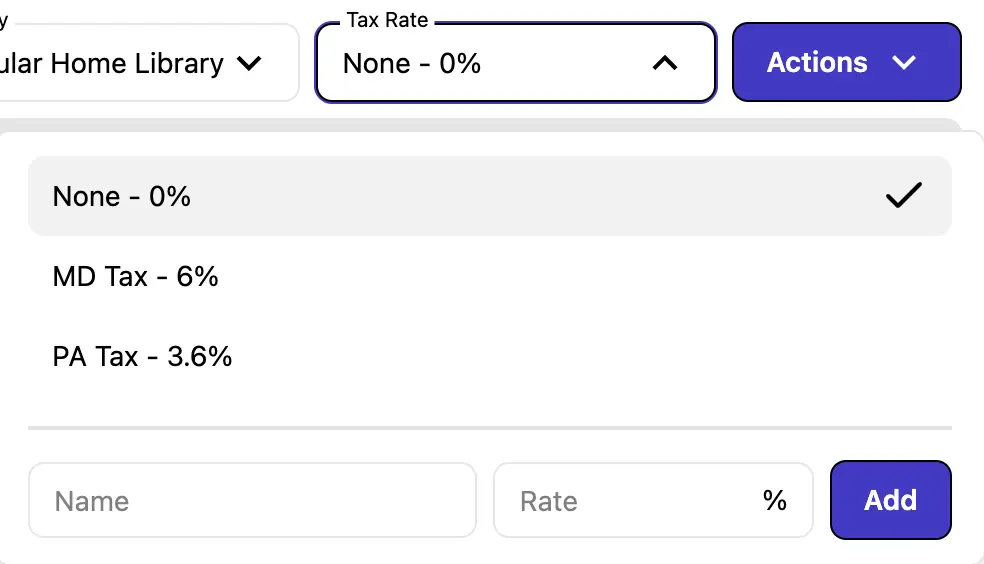984x564 pixels.
Task: Click the divider line above the Name field
Action: pyautogui.click(x=490, y=427)
